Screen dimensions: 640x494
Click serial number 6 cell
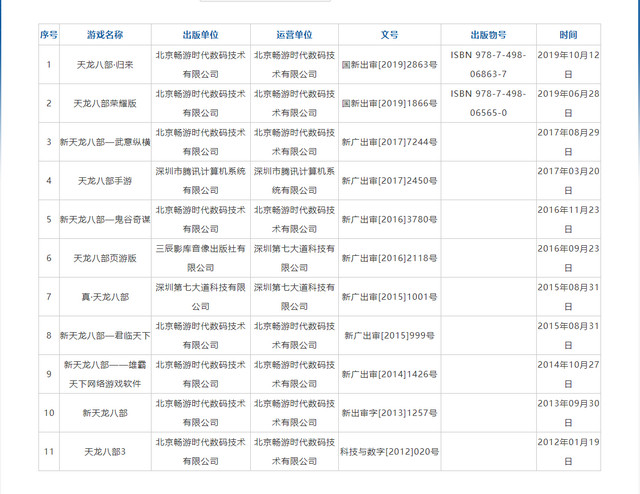tap(49, 258)
